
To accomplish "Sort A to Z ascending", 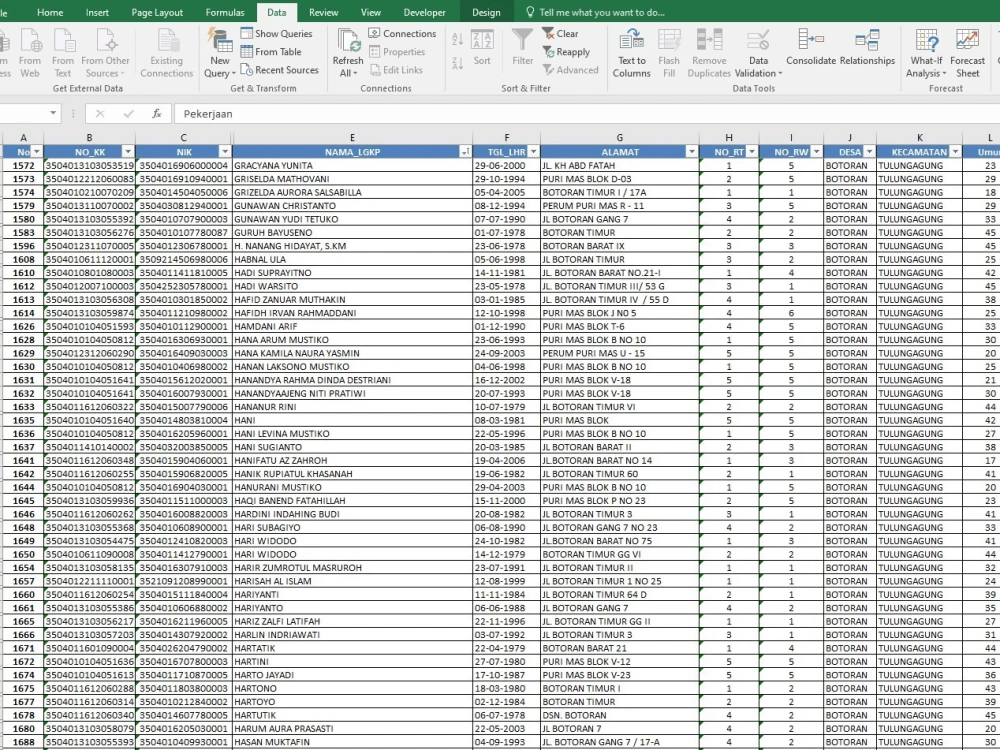I will [x=457, y=40].
